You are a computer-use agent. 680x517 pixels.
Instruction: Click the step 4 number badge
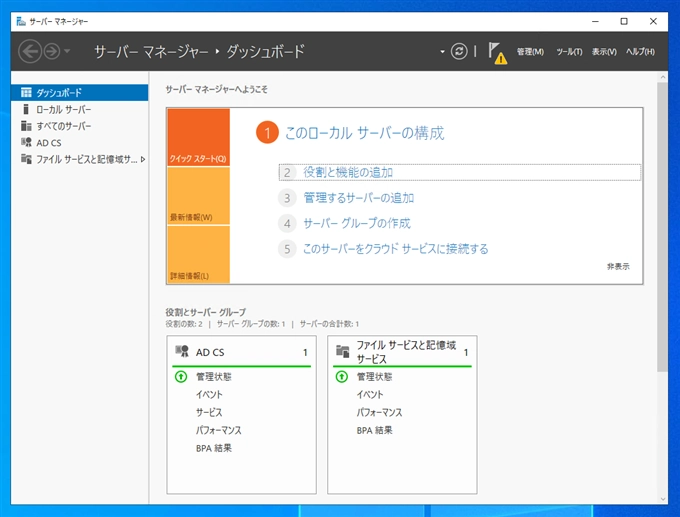click(x=287, y=224)
